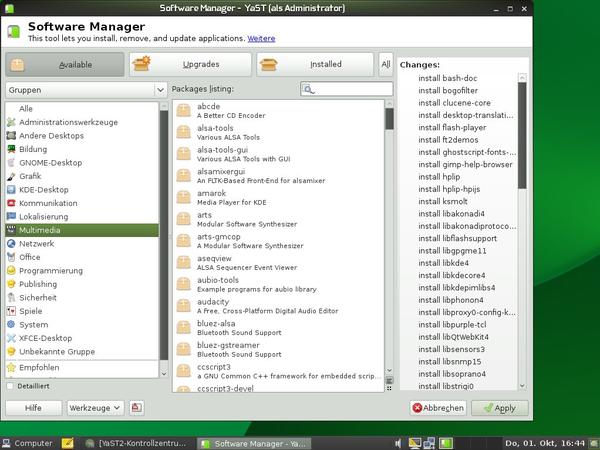
Task: Click the arts package icon
Action: 184,219
